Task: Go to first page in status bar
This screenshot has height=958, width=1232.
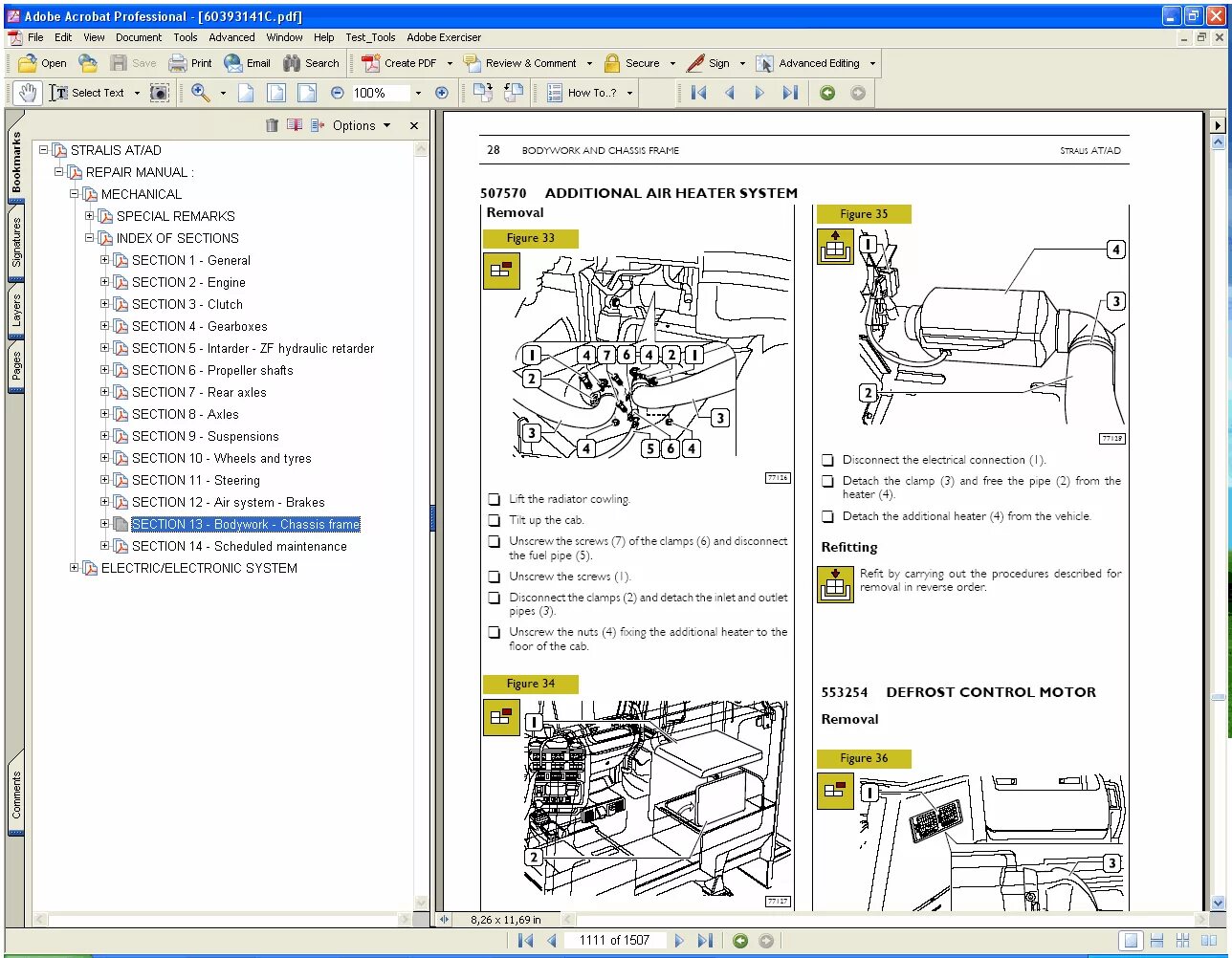Action: click(x=525, y=941)
